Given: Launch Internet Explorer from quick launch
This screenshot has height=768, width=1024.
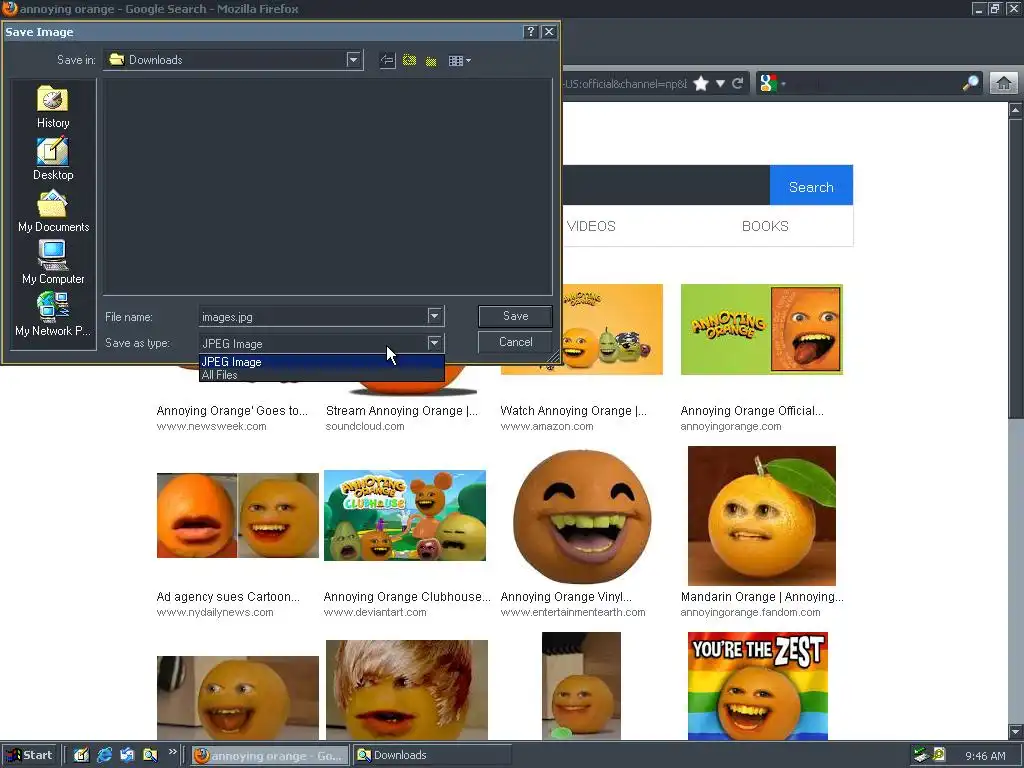Looking at the screenshot, I should 104,755.
